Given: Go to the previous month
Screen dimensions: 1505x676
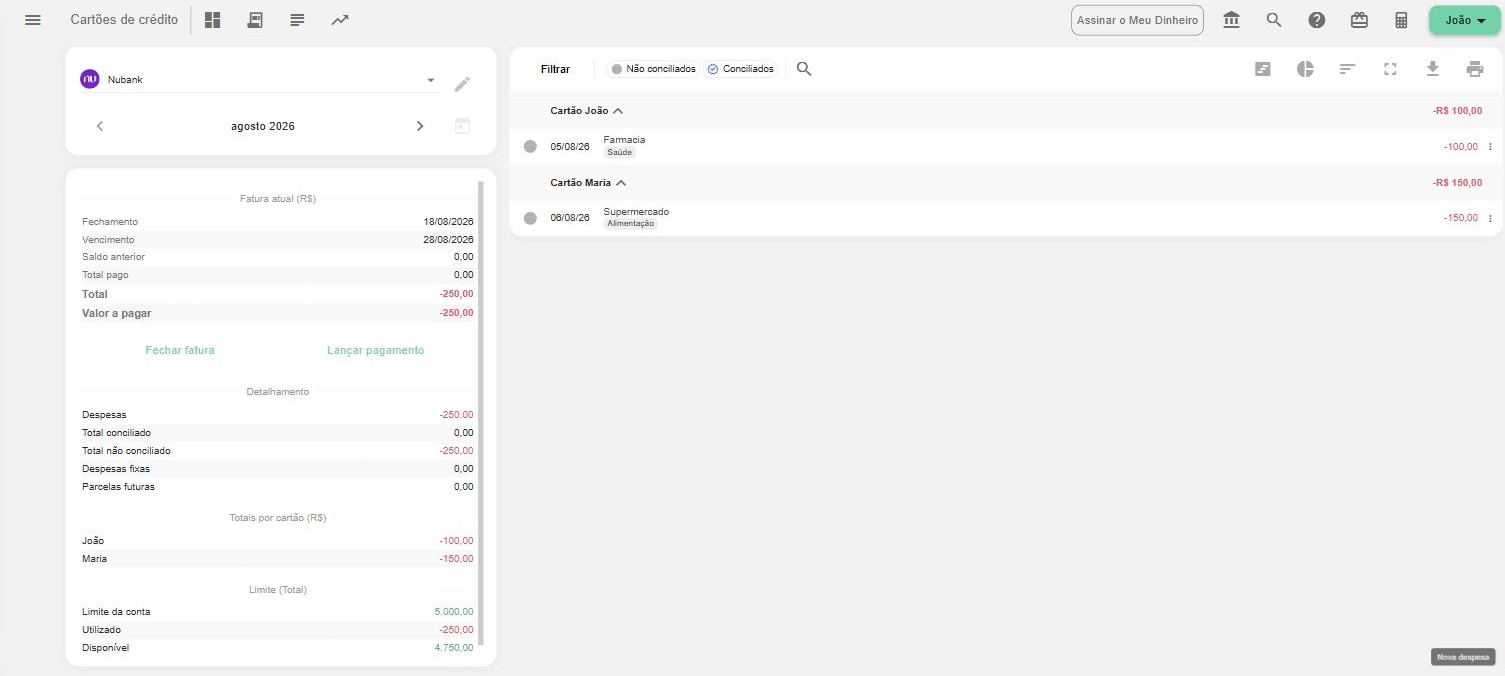Looking at the screenshot, I should (100, 126).
